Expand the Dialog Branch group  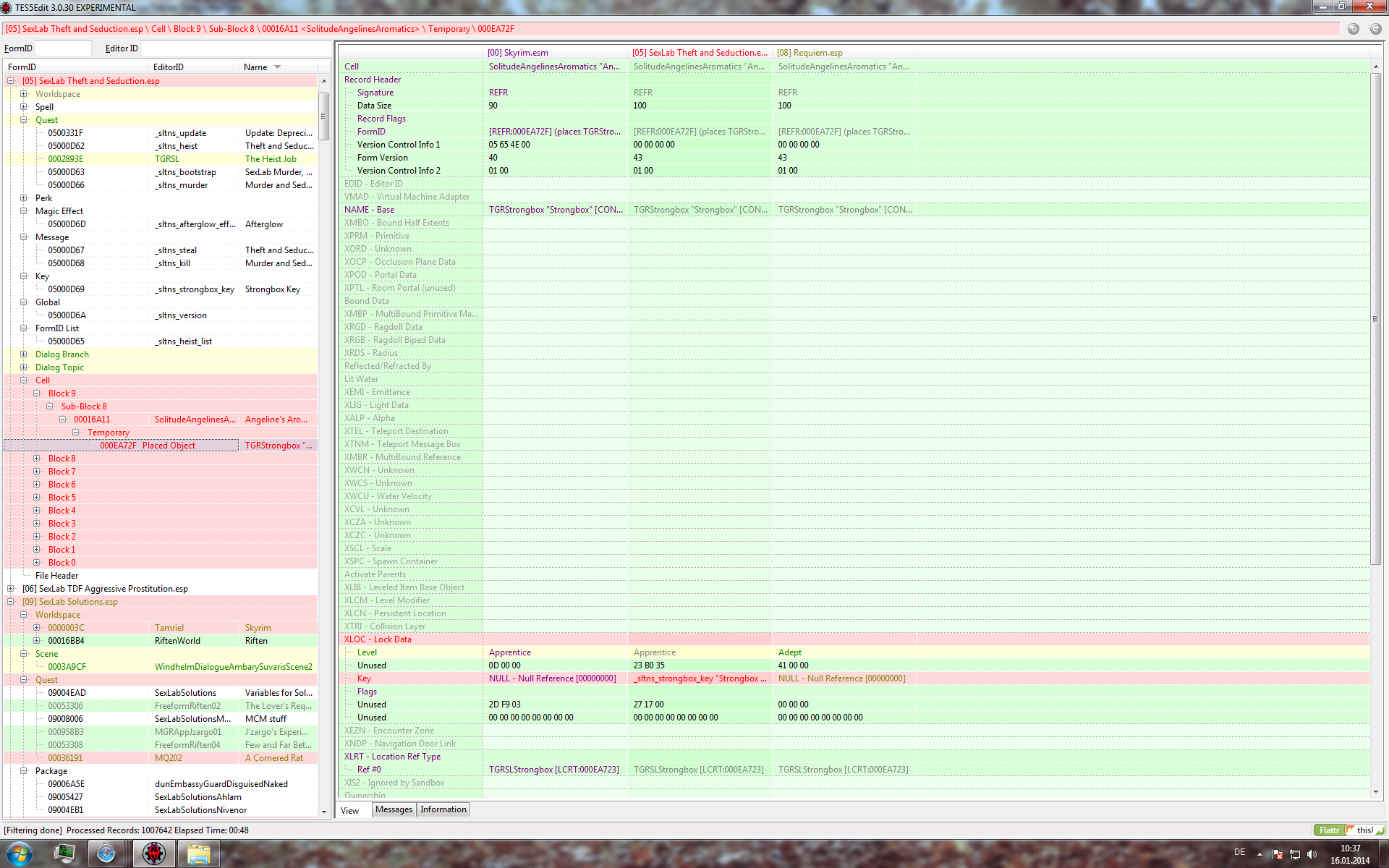(x=24, y=354)
